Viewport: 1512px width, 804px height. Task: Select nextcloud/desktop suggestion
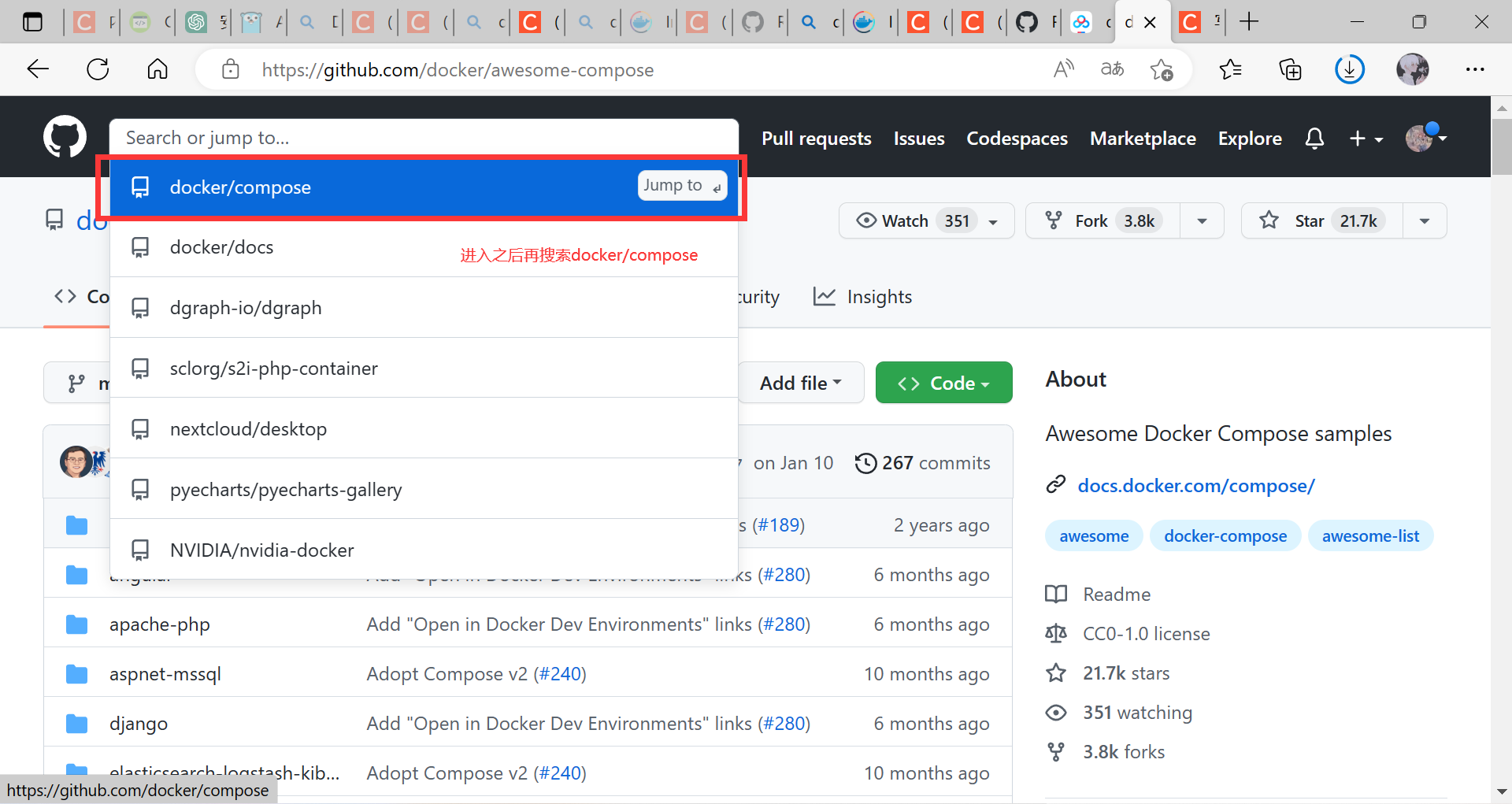[x=424, y=429]
